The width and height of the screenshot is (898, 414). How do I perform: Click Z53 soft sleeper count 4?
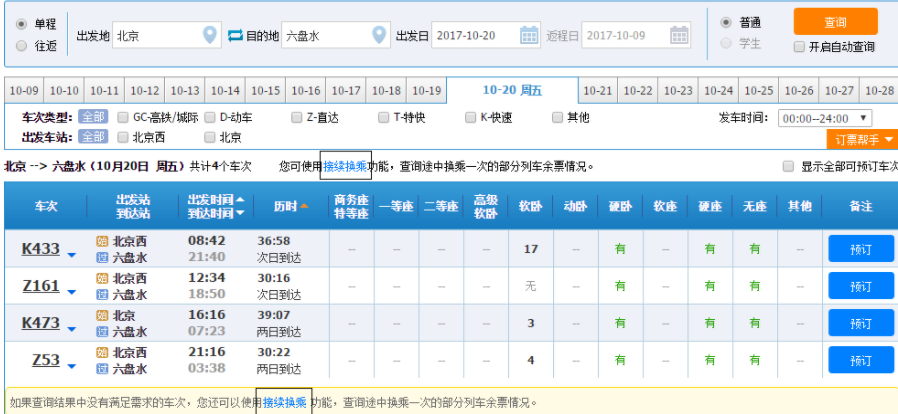[x=531, y=361]
